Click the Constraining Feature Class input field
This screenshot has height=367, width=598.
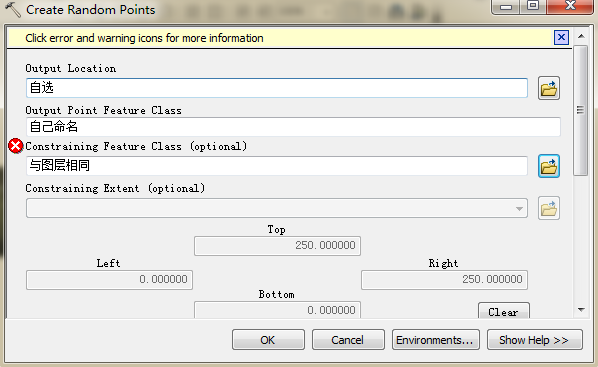277,166
